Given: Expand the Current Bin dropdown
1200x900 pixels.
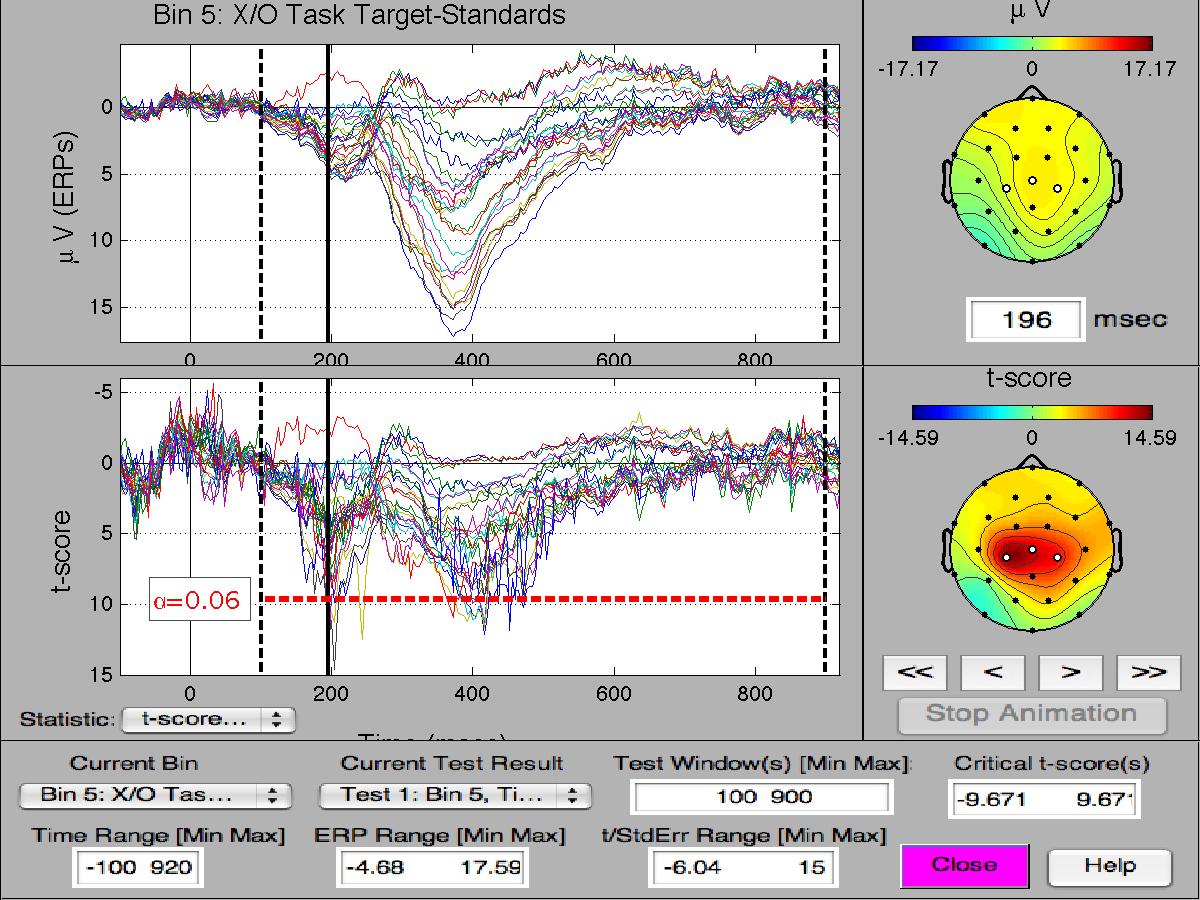Looking at the screenshot, I should point(155,795).
